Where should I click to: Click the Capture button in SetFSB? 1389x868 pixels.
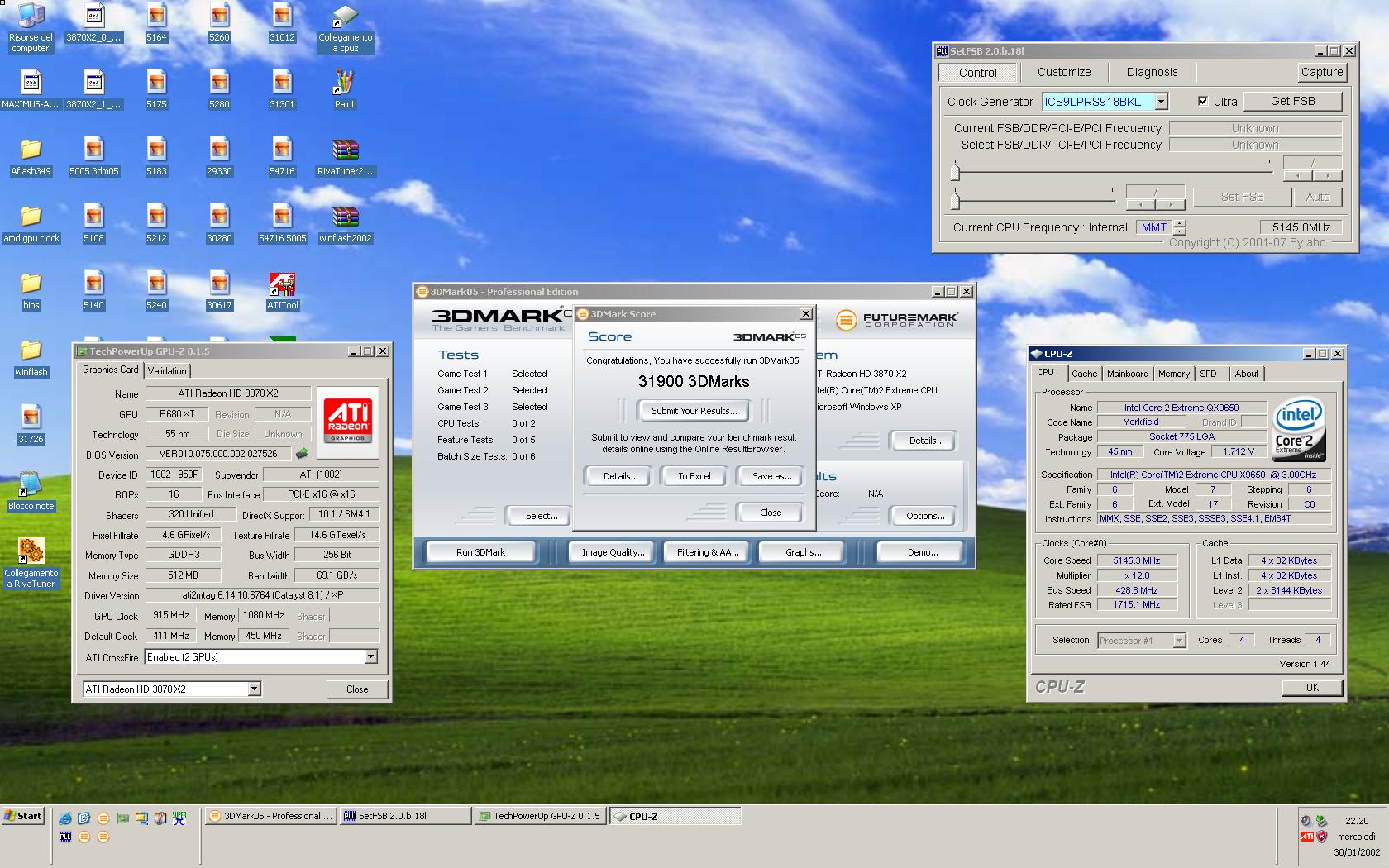click(x=1321, y=72)
